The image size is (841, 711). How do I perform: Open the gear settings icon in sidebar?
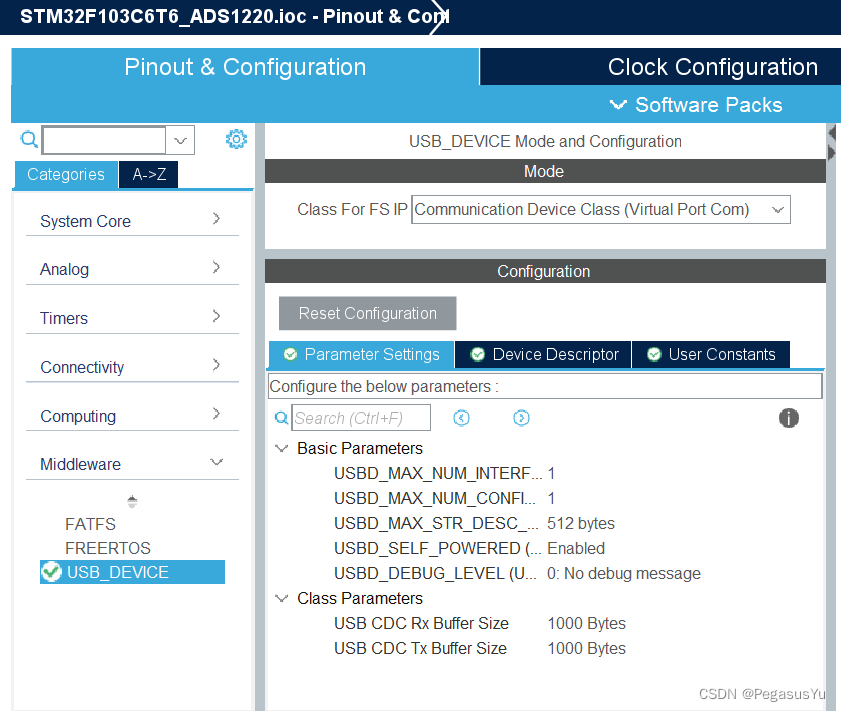236,139
